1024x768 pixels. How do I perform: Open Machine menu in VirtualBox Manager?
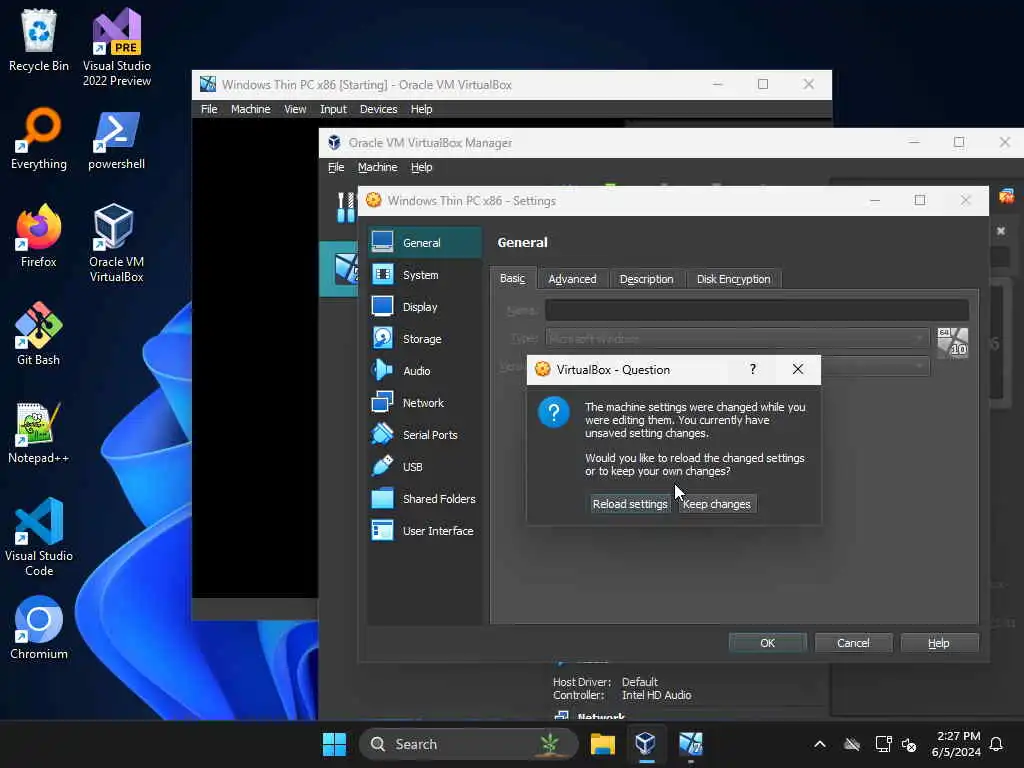click(377, 167)
